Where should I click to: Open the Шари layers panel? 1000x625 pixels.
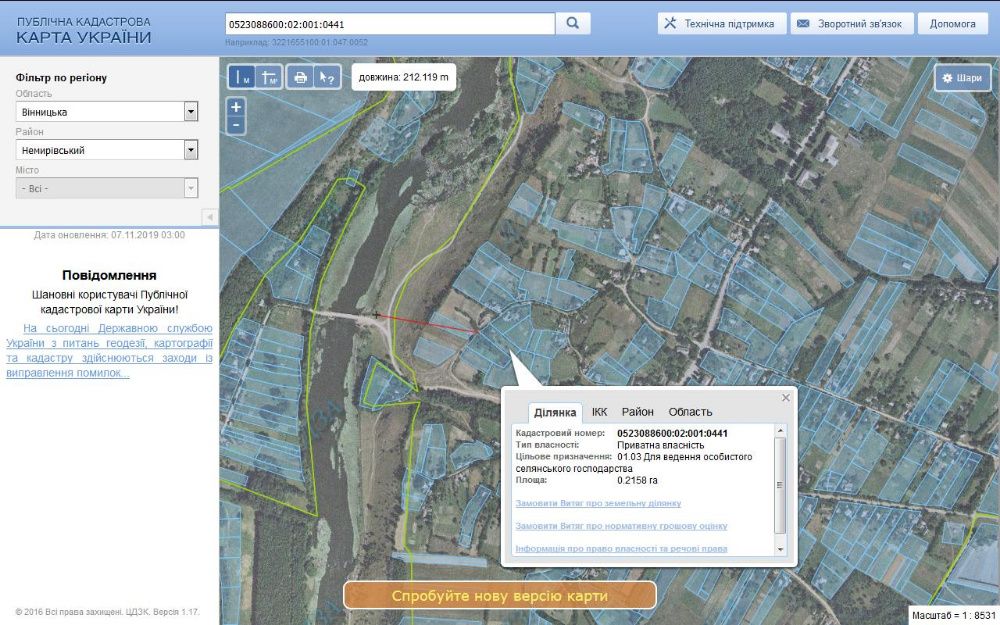click(963, 78)
